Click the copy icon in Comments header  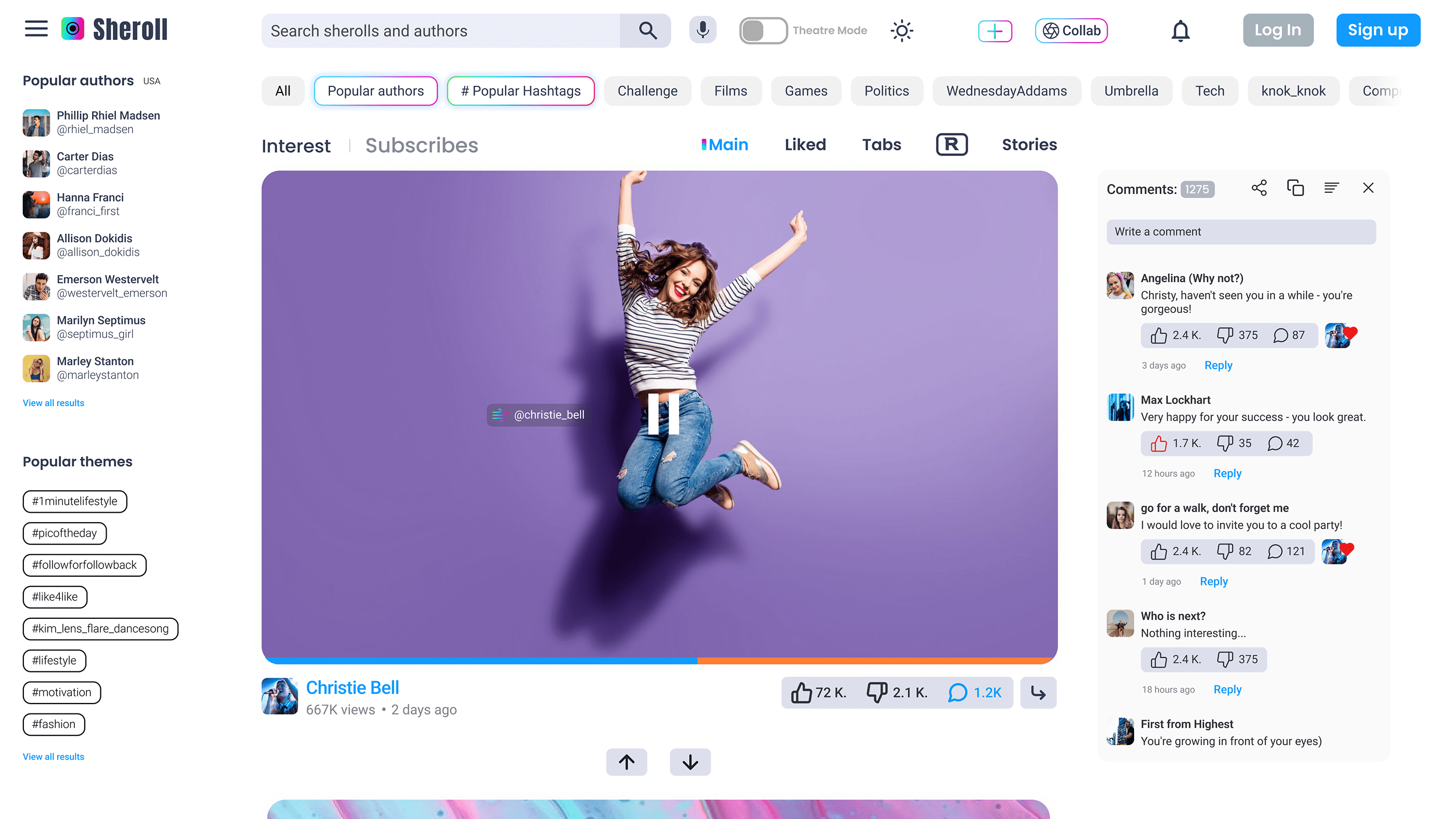tap(1295, 188)
